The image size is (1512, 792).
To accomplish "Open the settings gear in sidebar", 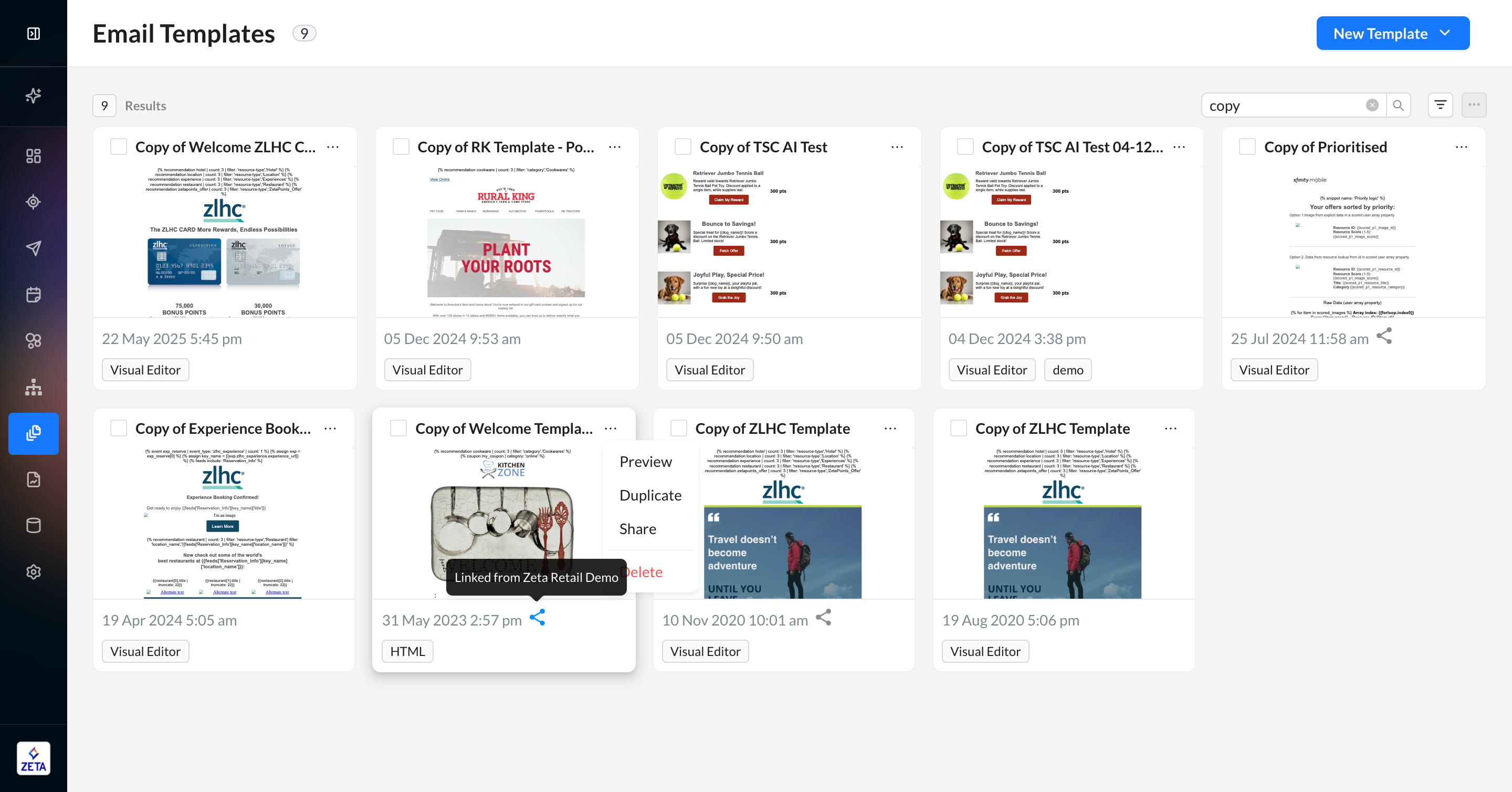I will [34, 572].
